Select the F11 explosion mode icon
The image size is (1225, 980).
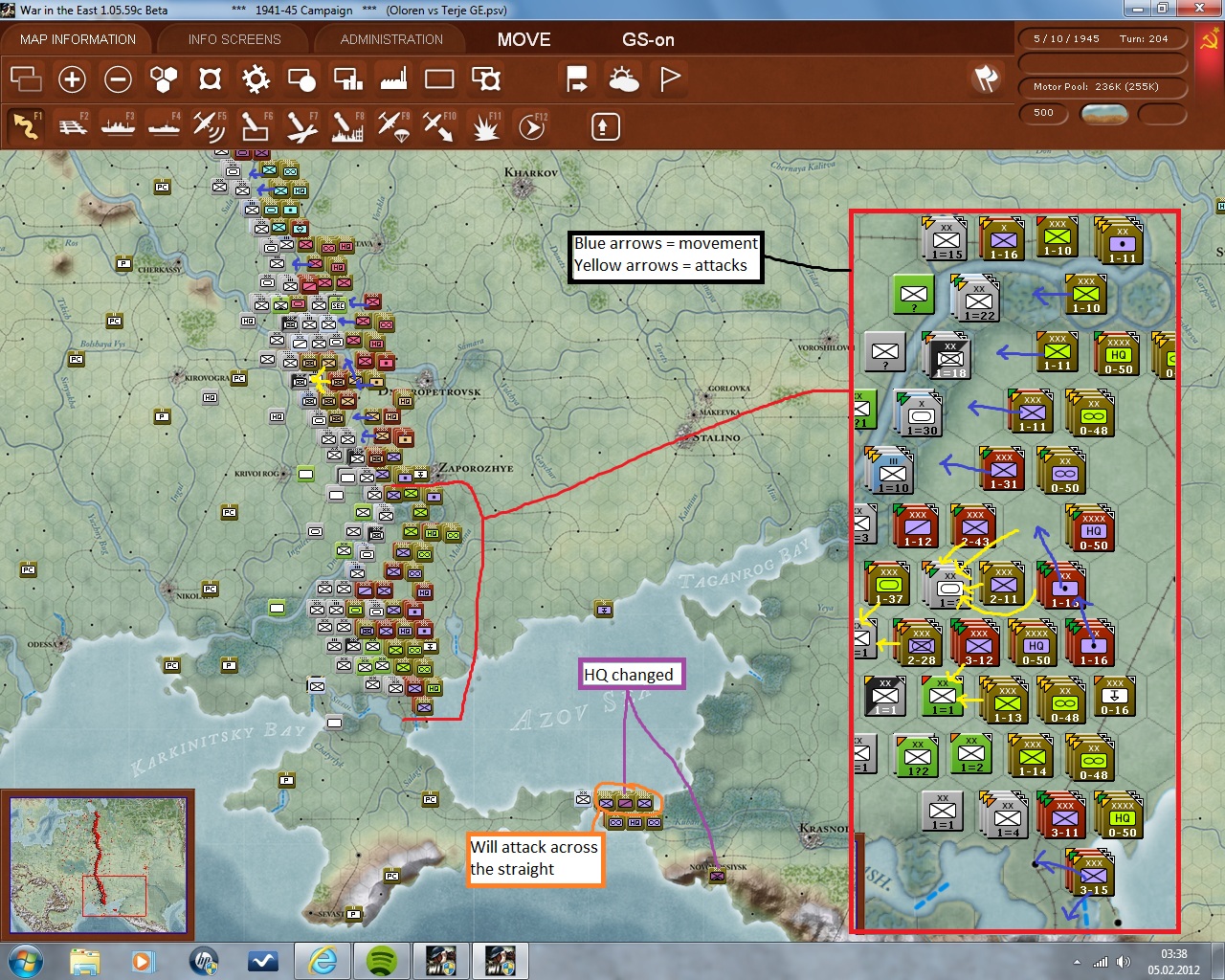pos(486,126)
